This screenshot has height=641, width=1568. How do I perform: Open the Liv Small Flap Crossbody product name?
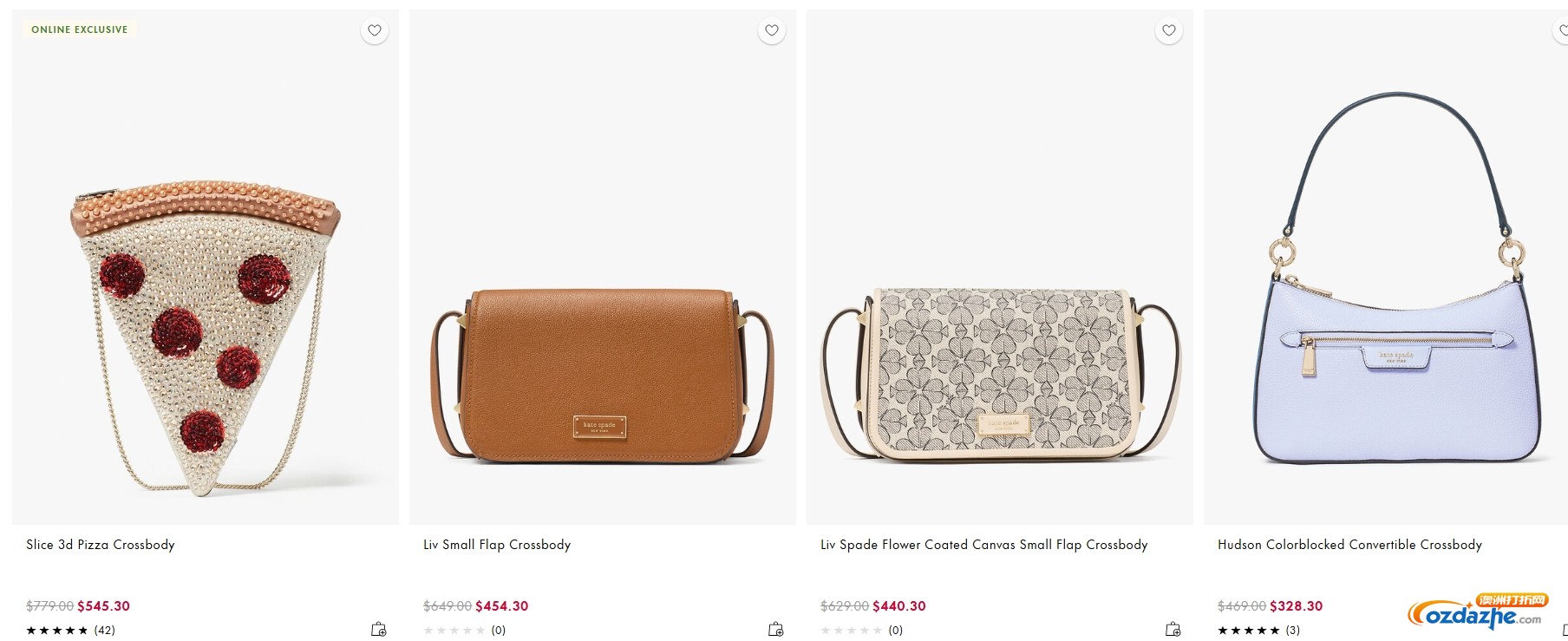[x=497, y=545]
